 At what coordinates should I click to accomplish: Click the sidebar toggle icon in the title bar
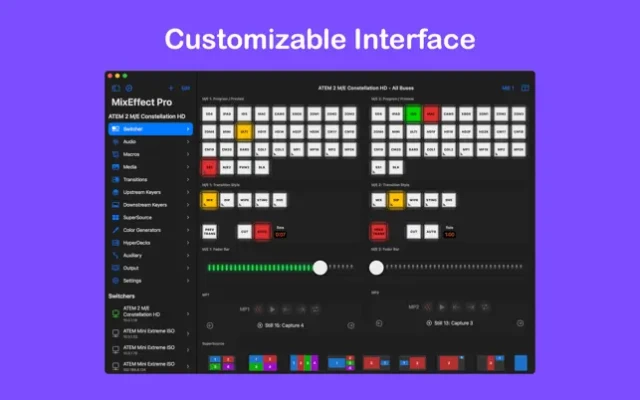click(x=115, y=88)
